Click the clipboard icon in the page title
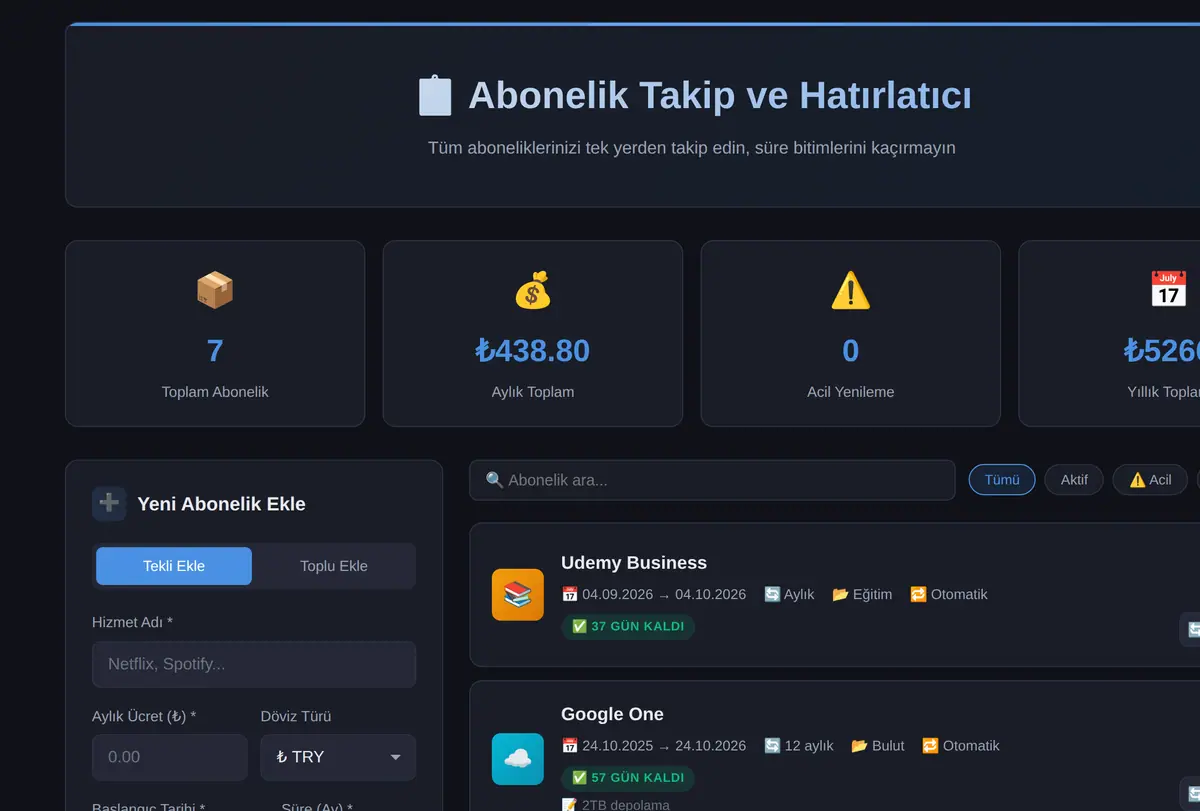The image size is (1200, 811). (435, 96)
